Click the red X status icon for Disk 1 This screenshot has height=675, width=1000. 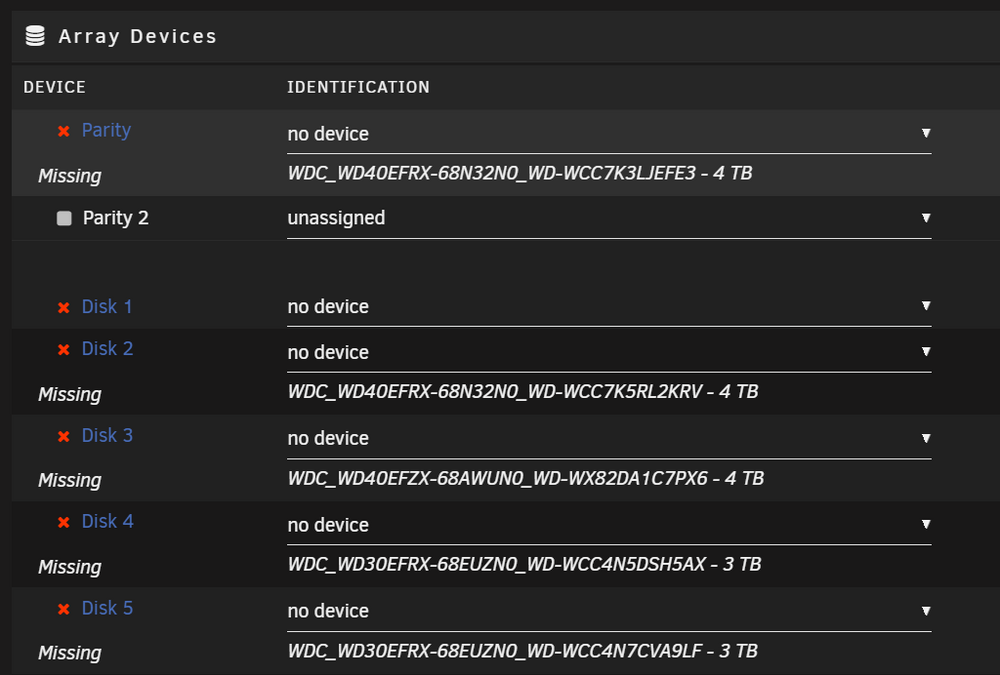pyautogui.click(x=64, y=308)
